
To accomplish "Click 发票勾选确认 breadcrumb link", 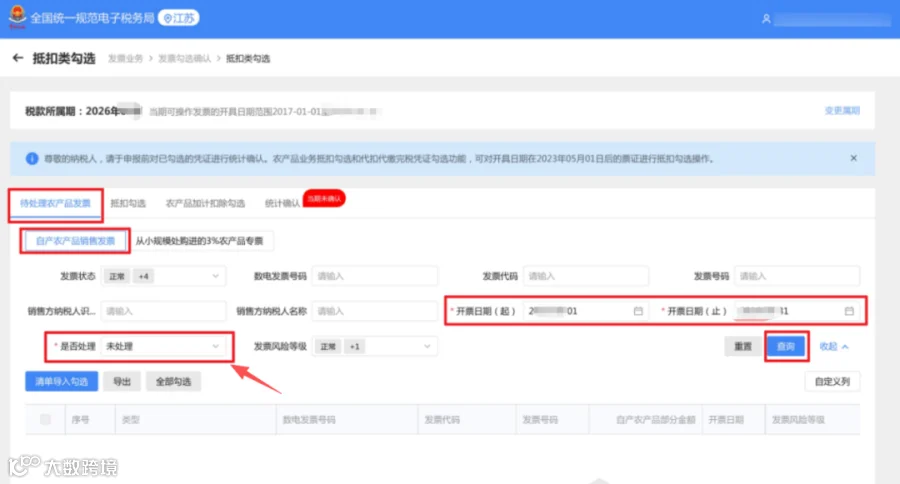I will pyautogui.click(x=184, y=59).
